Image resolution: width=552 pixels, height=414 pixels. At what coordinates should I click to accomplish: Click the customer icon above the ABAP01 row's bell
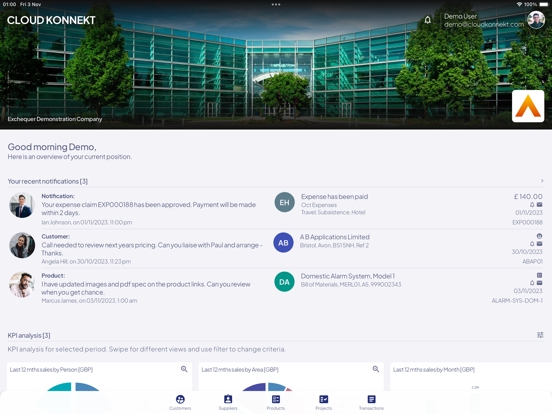pos(539,236)
